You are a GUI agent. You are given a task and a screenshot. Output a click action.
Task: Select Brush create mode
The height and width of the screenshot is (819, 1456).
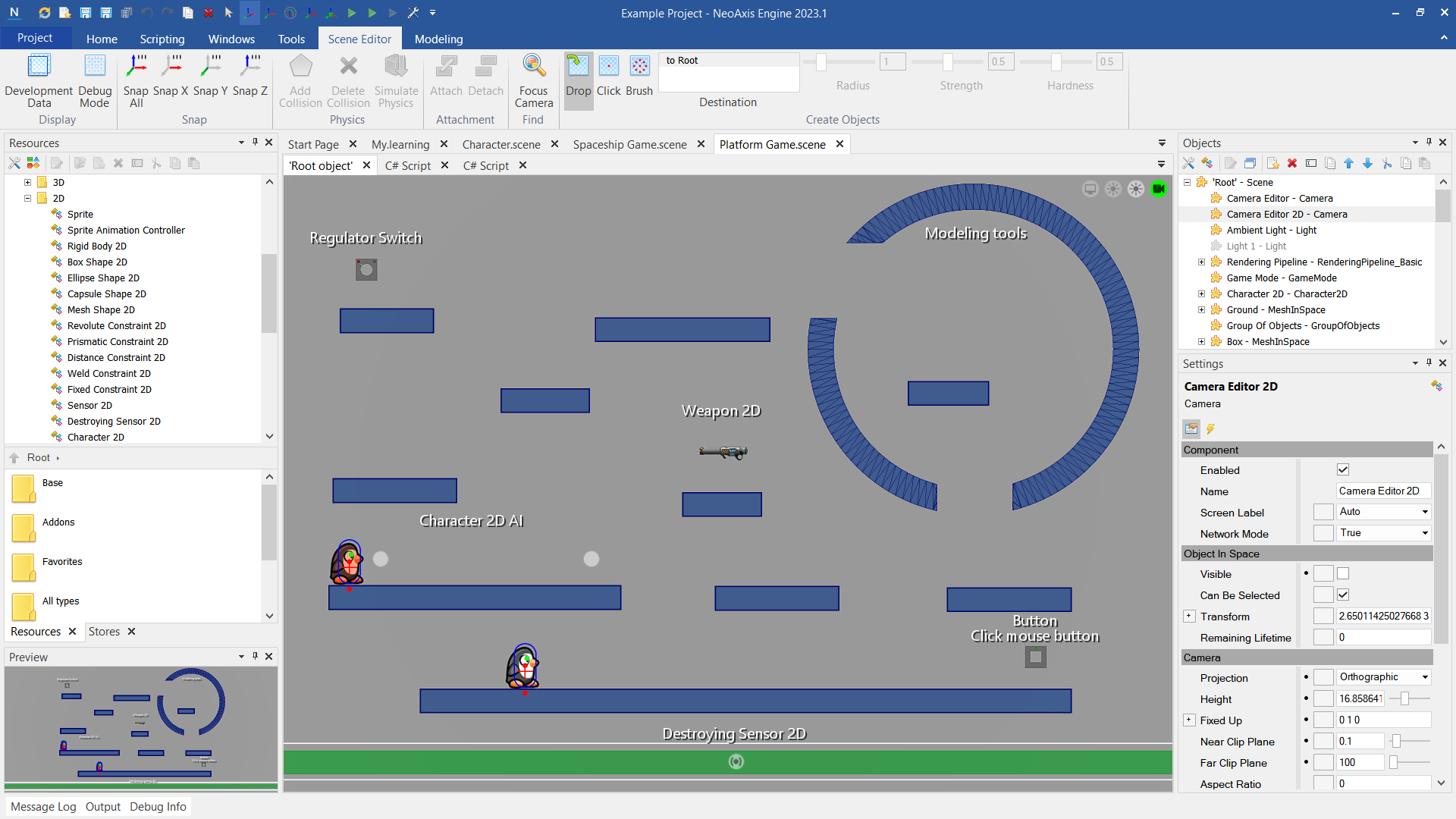tap(639, 76)
